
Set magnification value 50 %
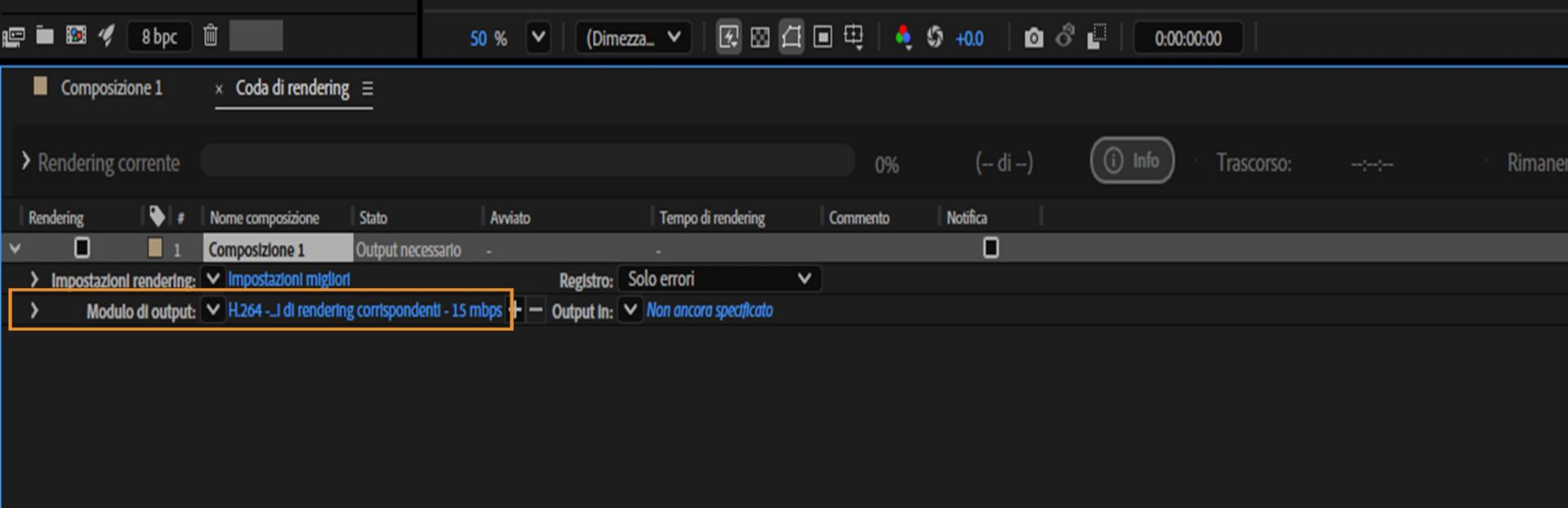point(488,38)
